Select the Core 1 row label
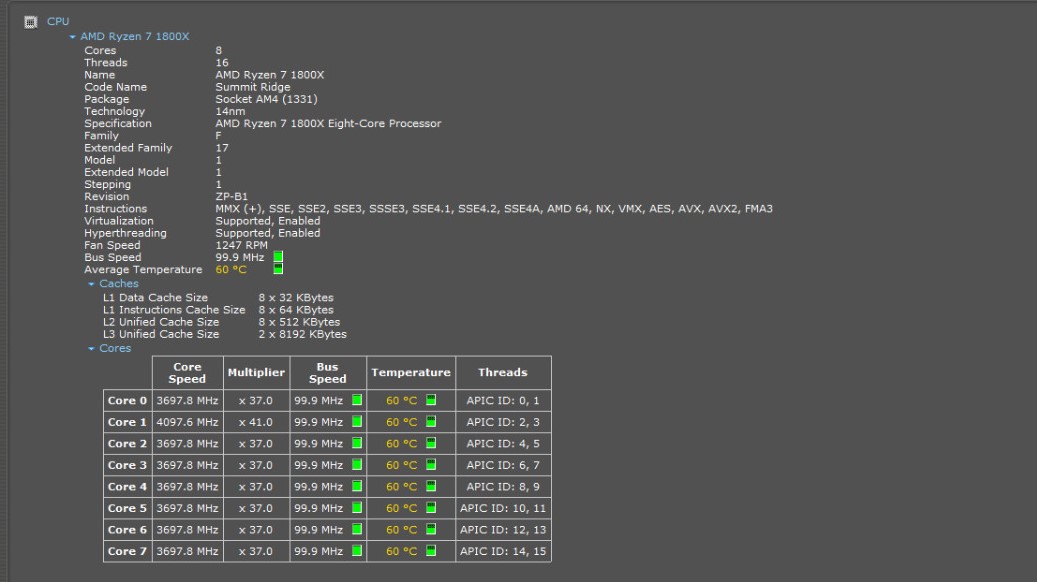This screenshot has width=1037, height=582. pos(128,422)
